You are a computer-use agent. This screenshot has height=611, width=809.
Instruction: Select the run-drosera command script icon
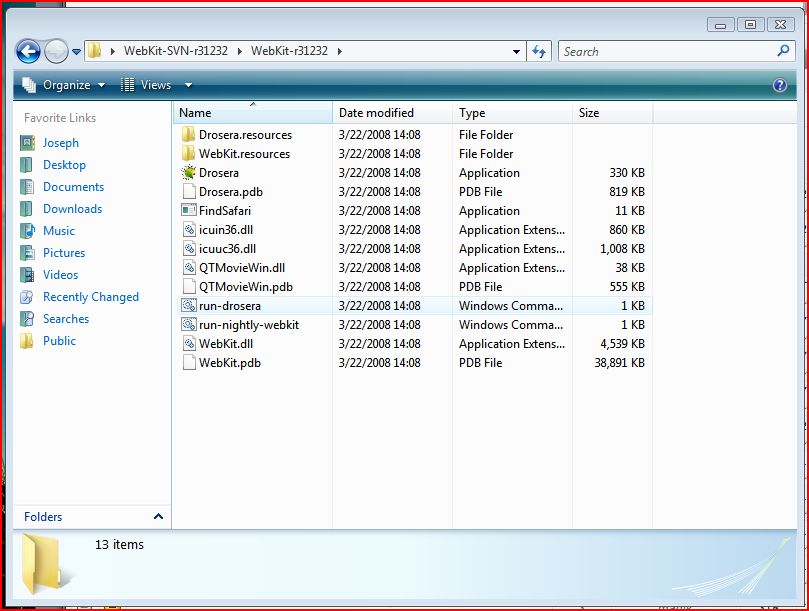point(189,306)
